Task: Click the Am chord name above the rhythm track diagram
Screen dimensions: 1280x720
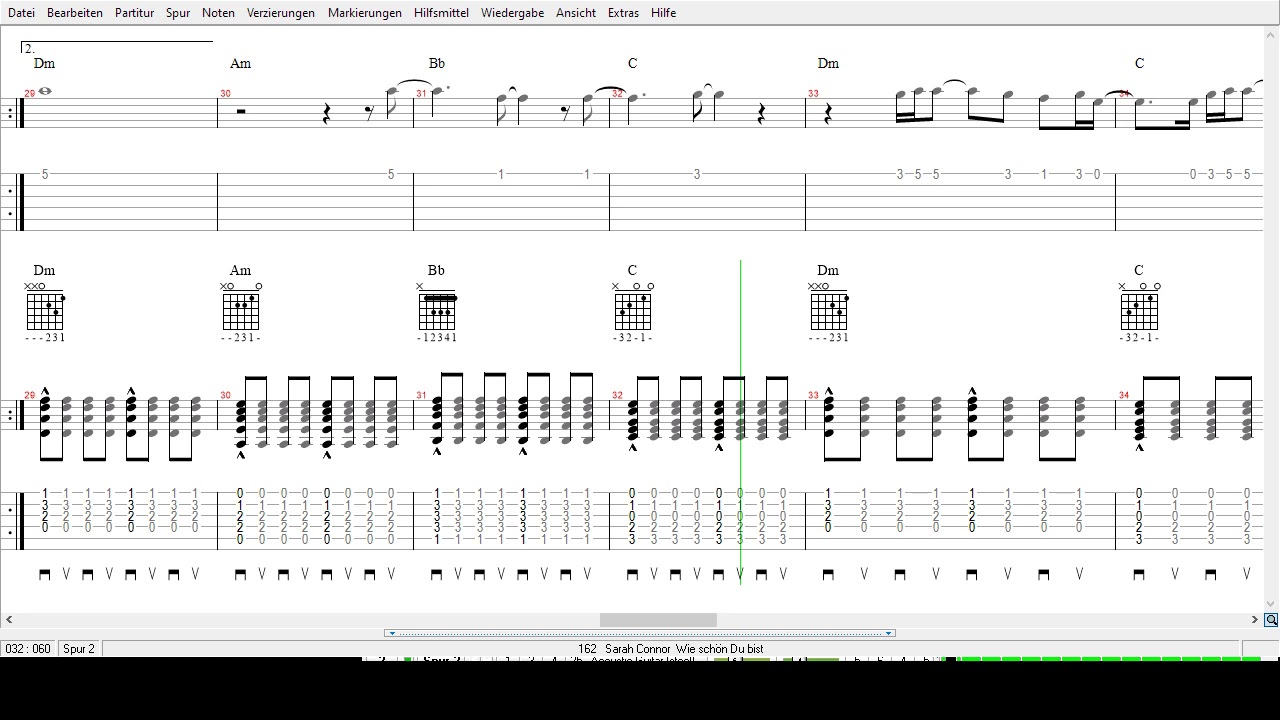Action: coord(241,270)
